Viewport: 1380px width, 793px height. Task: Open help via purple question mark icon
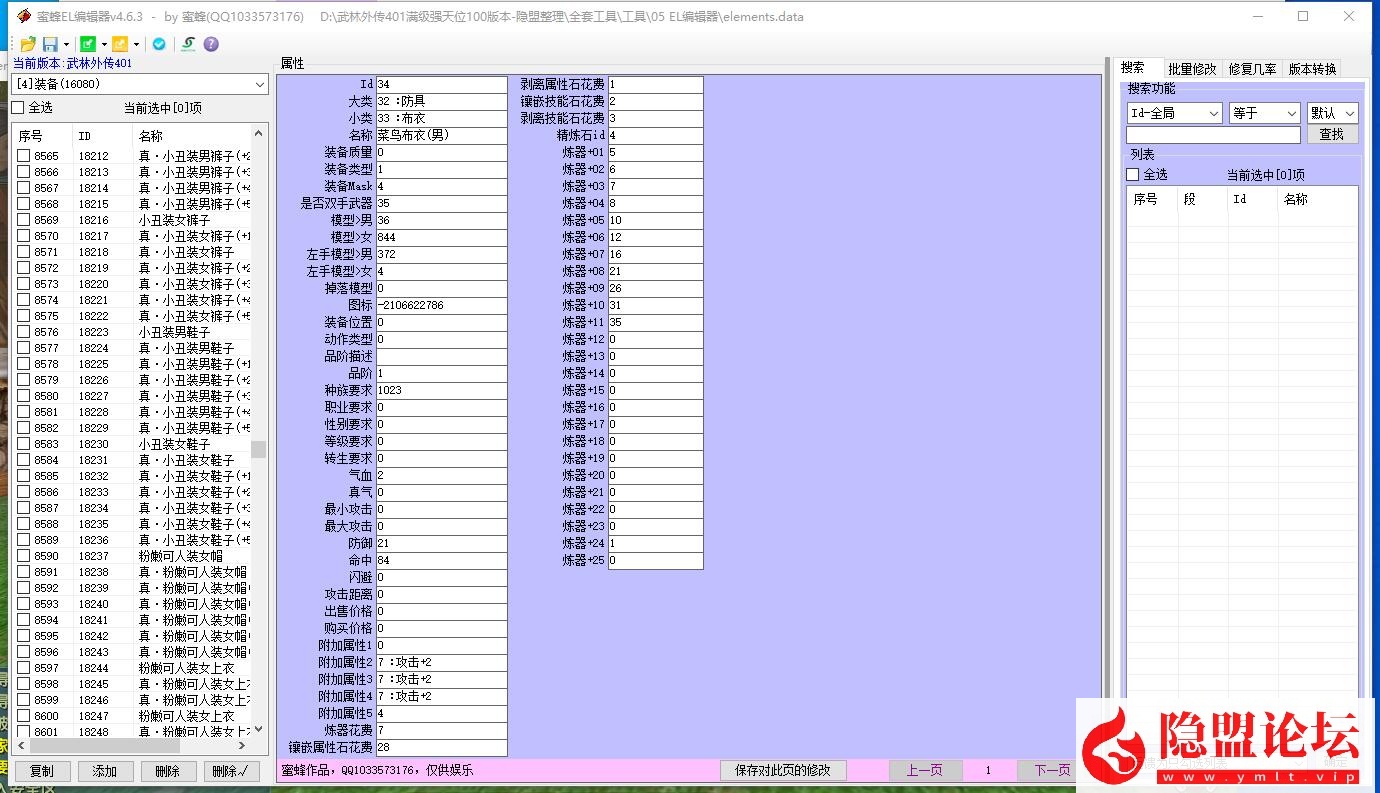pos(211,44)
